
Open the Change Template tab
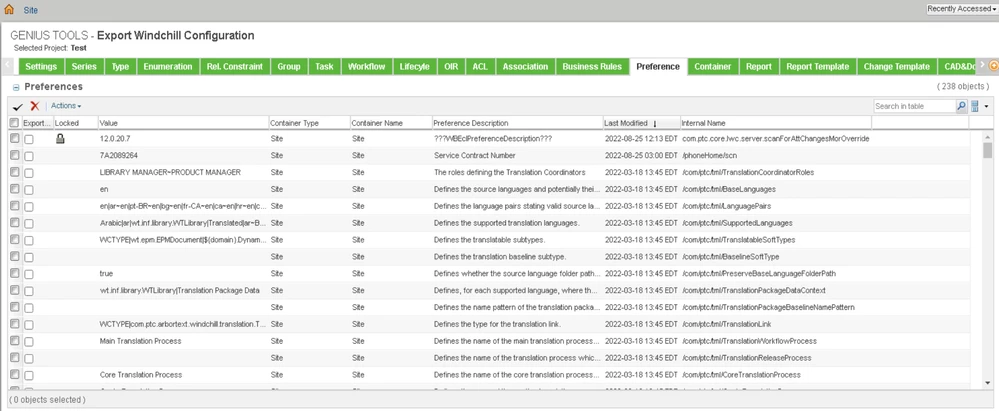[896, 66]
